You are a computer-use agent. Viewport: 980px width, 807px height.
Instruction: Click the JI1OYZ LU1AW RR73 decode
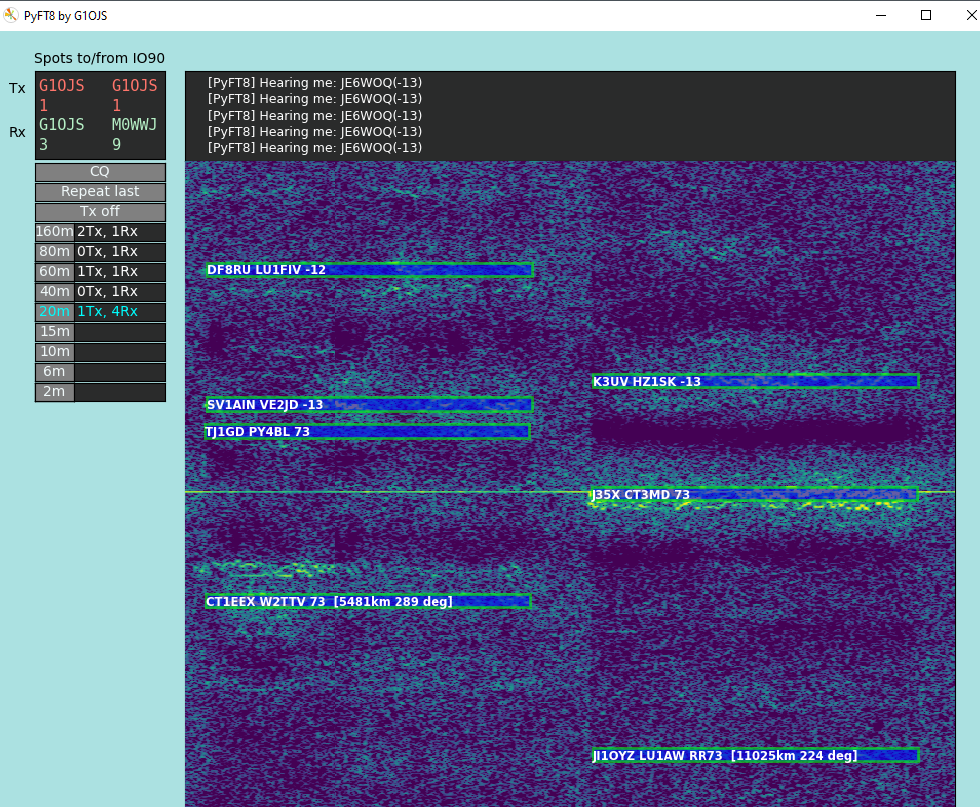(x=756, y=755)
